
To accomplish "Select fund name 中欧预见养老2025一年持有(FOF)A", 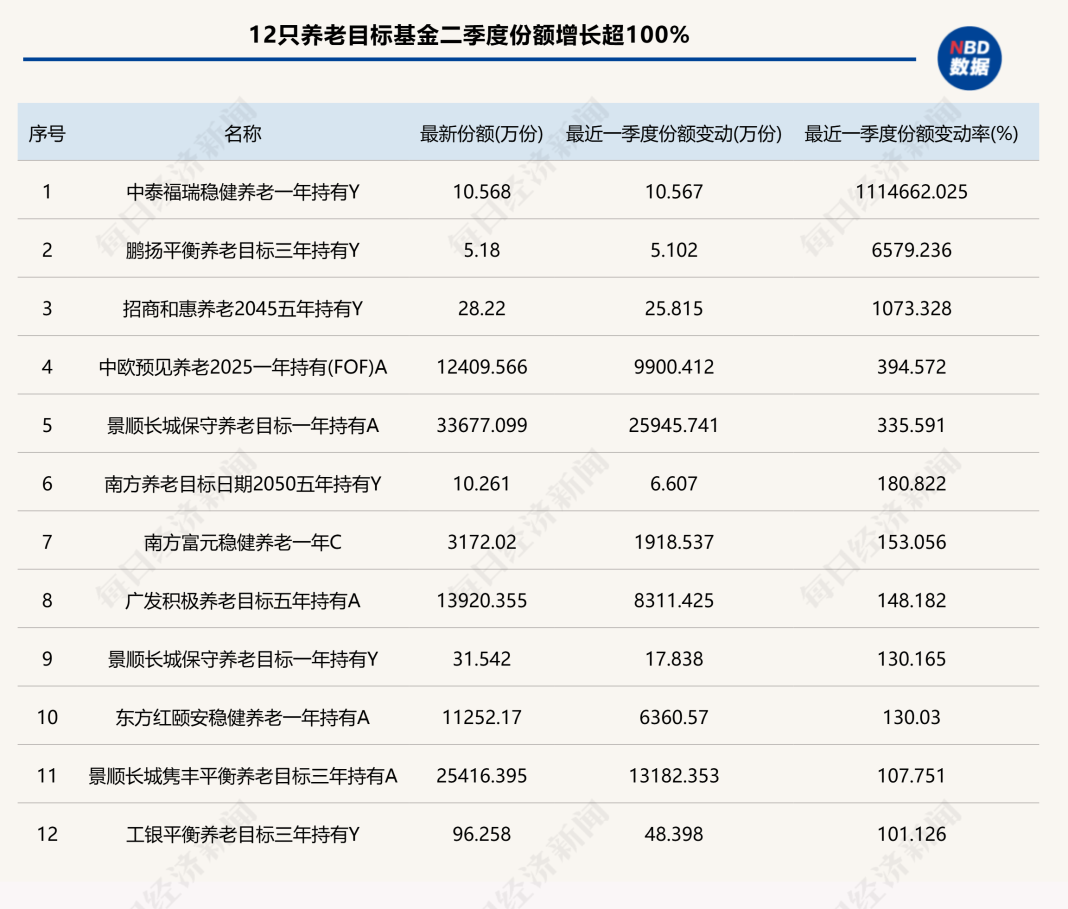I will (242, 368).
